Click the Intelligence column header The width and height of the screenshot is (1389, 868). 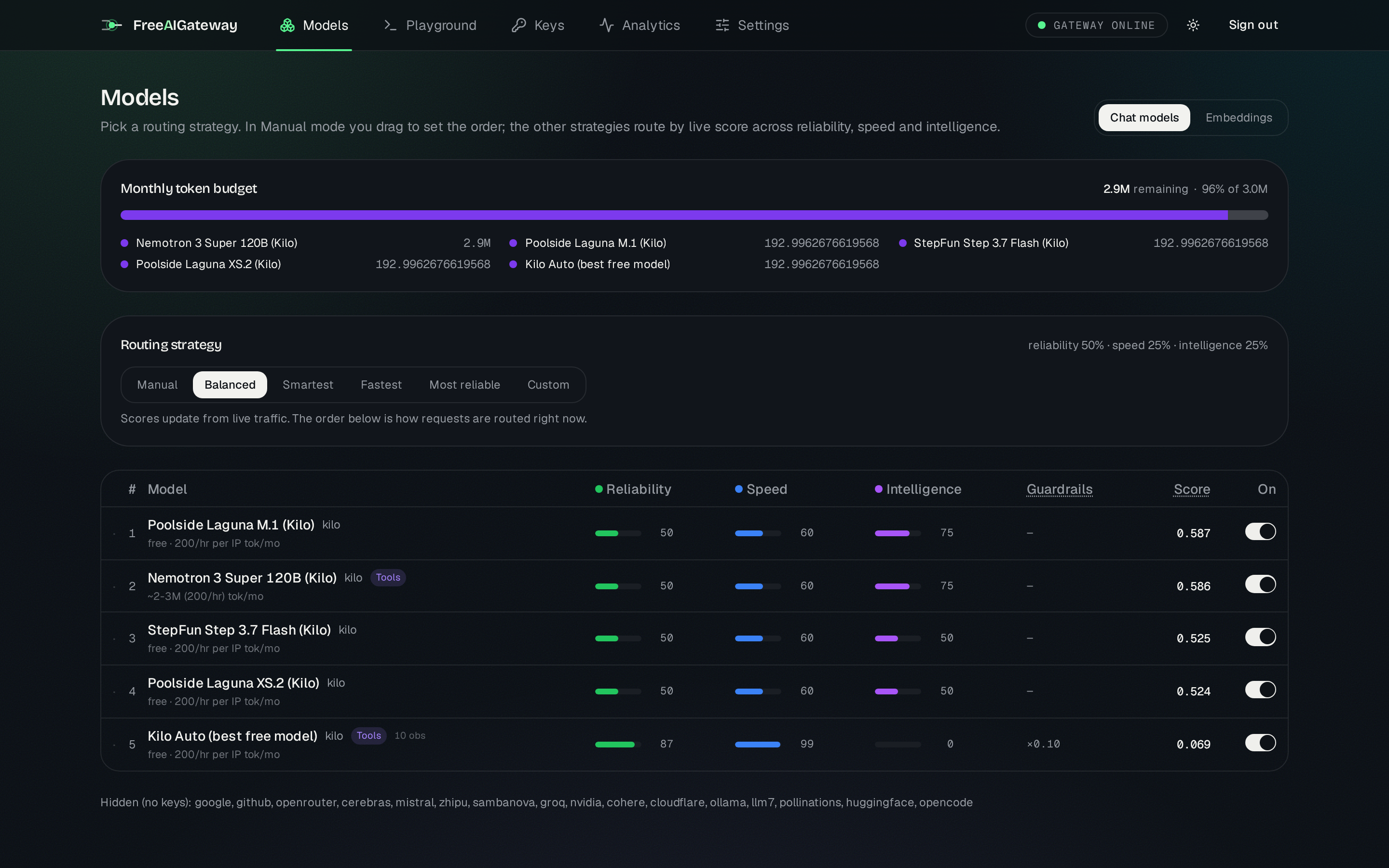click(x=918, y=489)
